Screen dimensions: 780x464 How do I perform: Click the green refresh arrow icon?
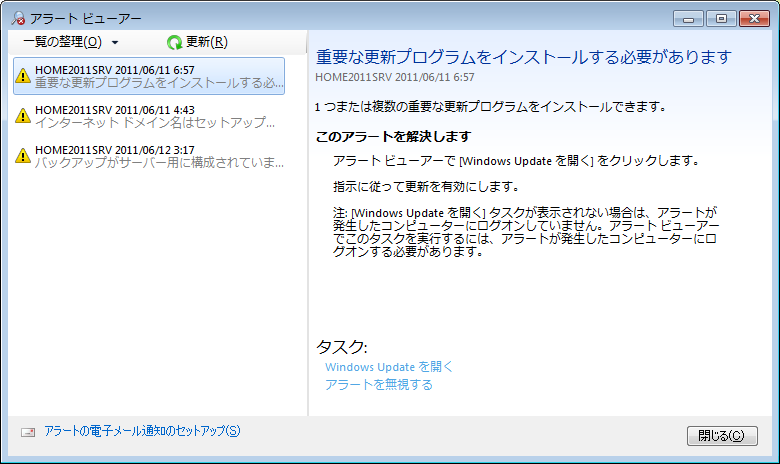(x=174, y=42)
